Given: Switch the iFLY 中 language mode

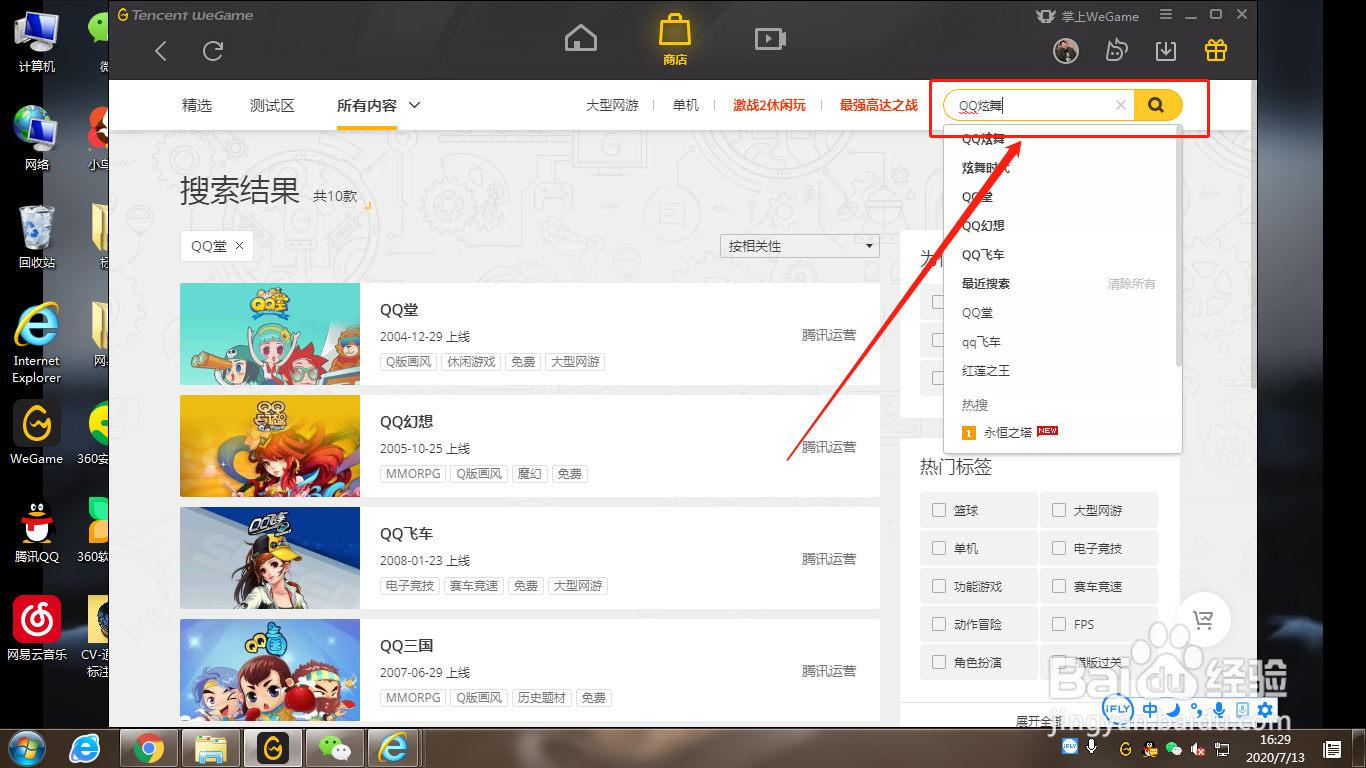Looking at the screenshot, I should pos(1150,710).
